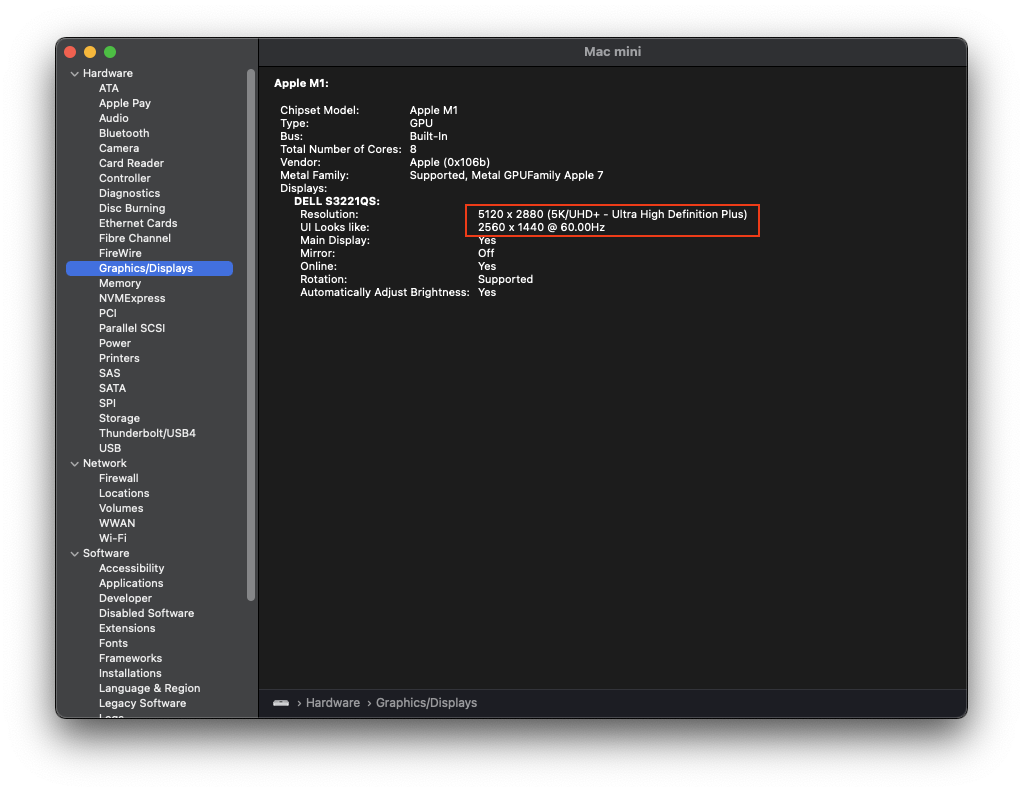This screenshot has width=1023, height=792.
Task: Select Firewall under Network
Action: [118, 477]
